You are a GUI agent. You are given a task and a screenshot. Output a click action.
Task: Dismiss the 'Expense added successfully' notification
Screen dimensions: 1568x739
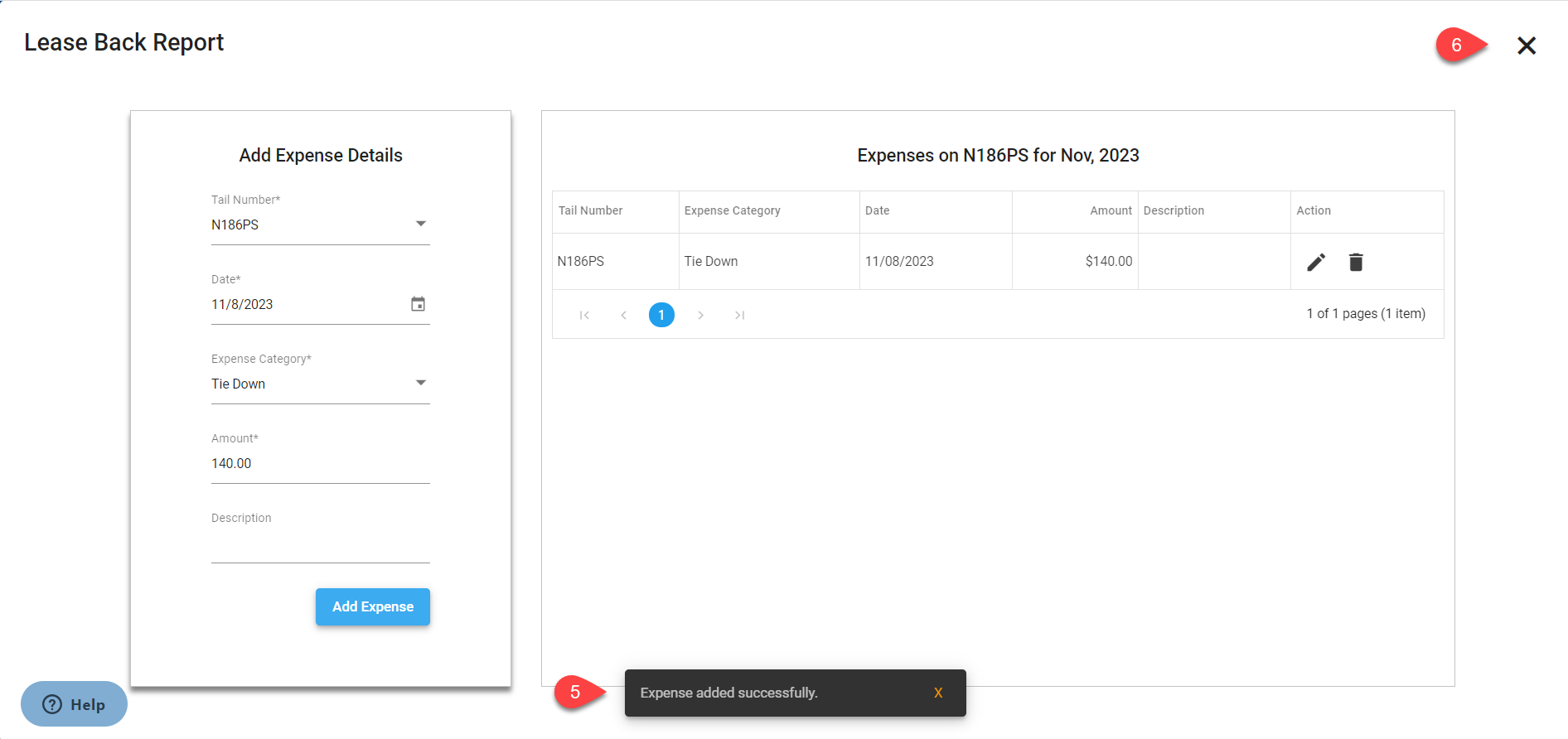[938, 693]
